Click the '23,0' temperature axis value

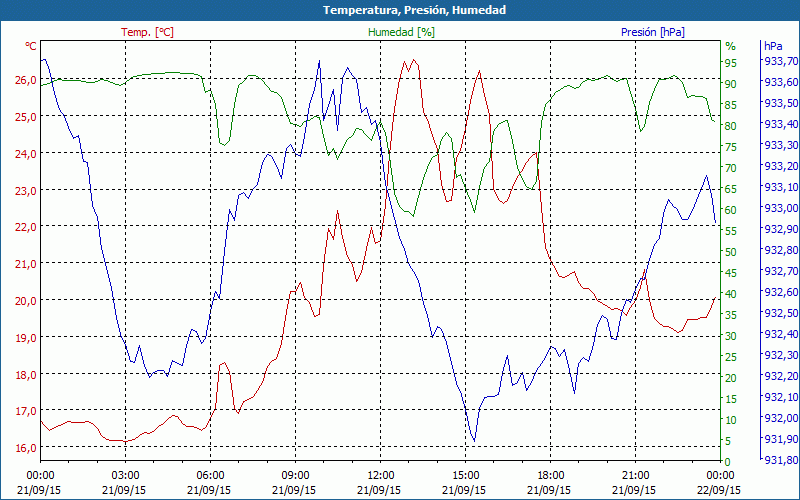coord(27,190)
